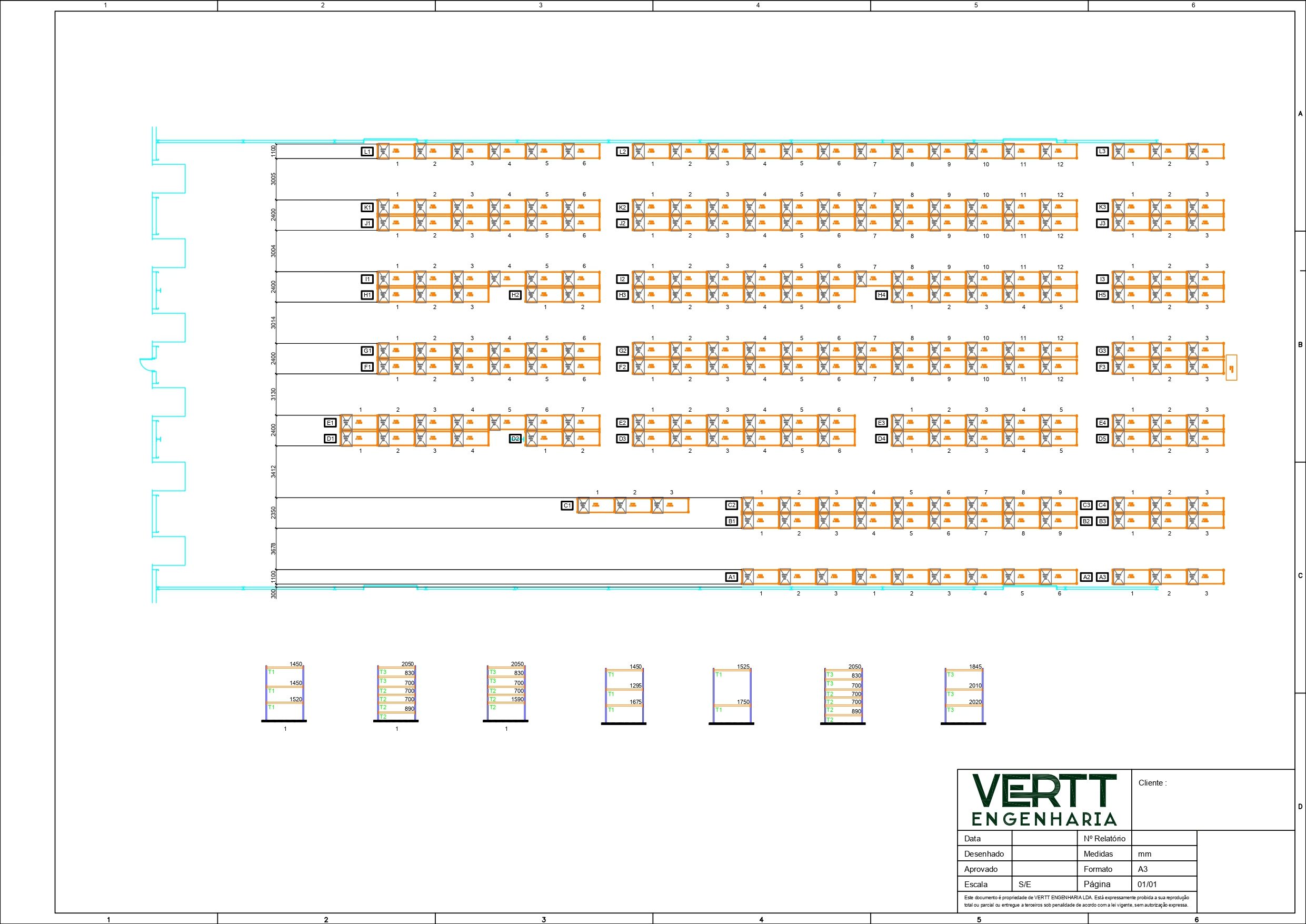Click the L3 rack label tag

[x=1102, y=151]
